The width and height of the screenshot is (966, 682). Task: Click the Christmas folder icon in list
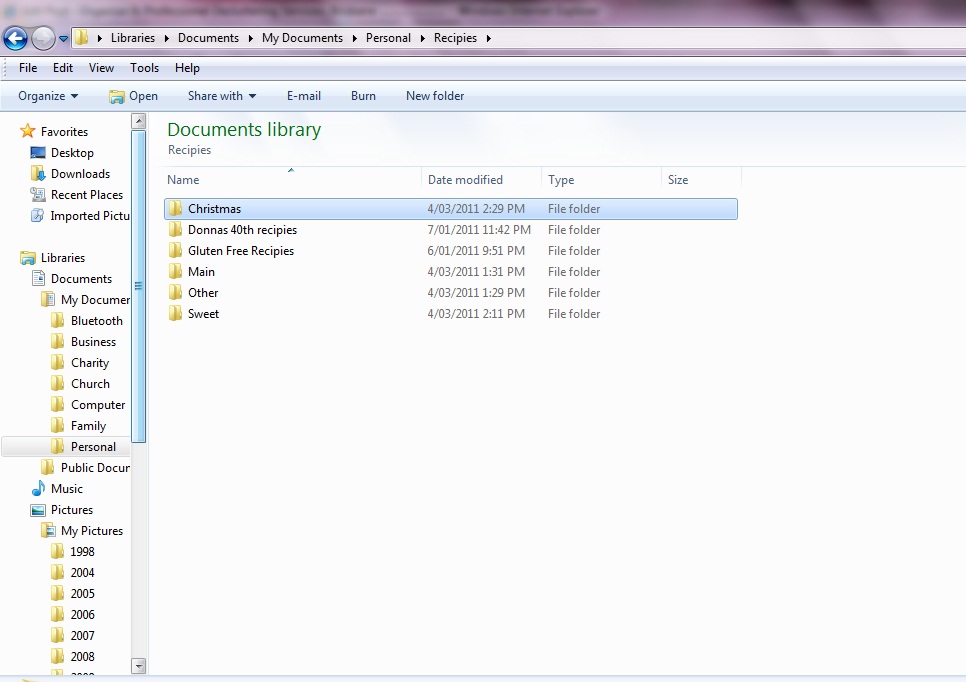pyautogui.click(x=176, y=209)
